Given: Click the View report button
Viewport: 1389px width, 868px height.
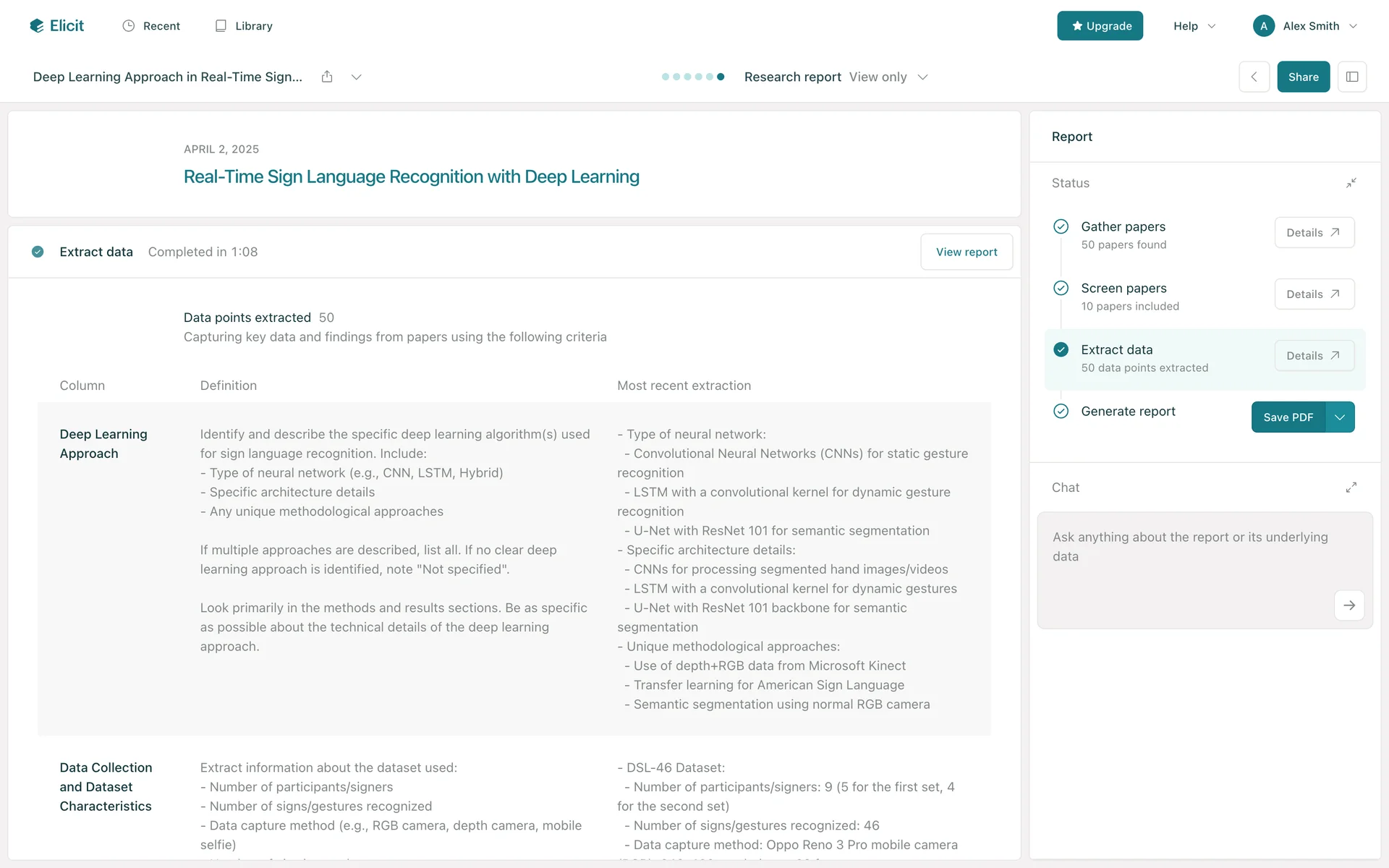Looking at the screenshot, I should tap(966, 252).
